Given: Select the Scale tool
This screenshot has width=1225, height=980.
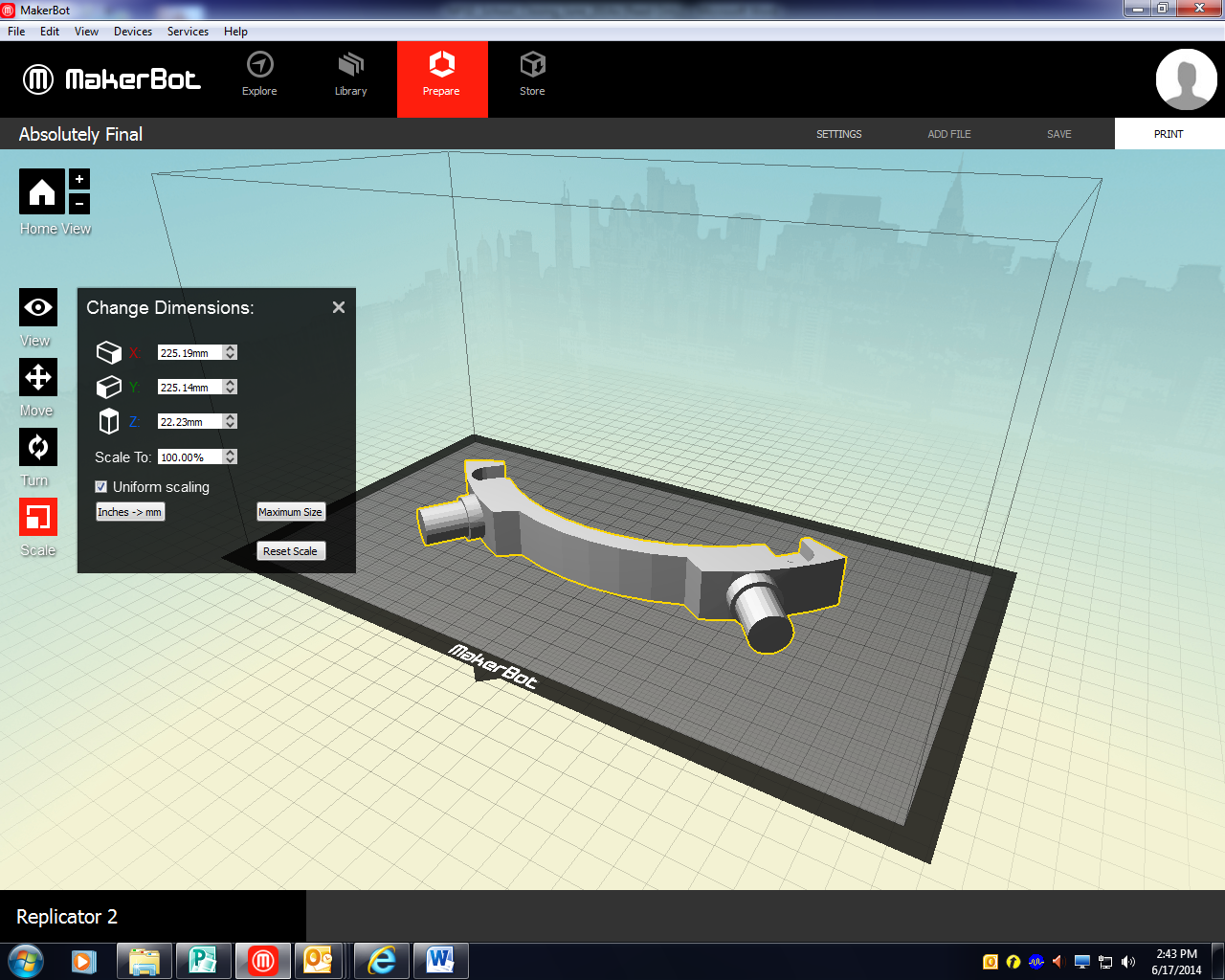Looking at the screenshot, I should click(38, 517).
